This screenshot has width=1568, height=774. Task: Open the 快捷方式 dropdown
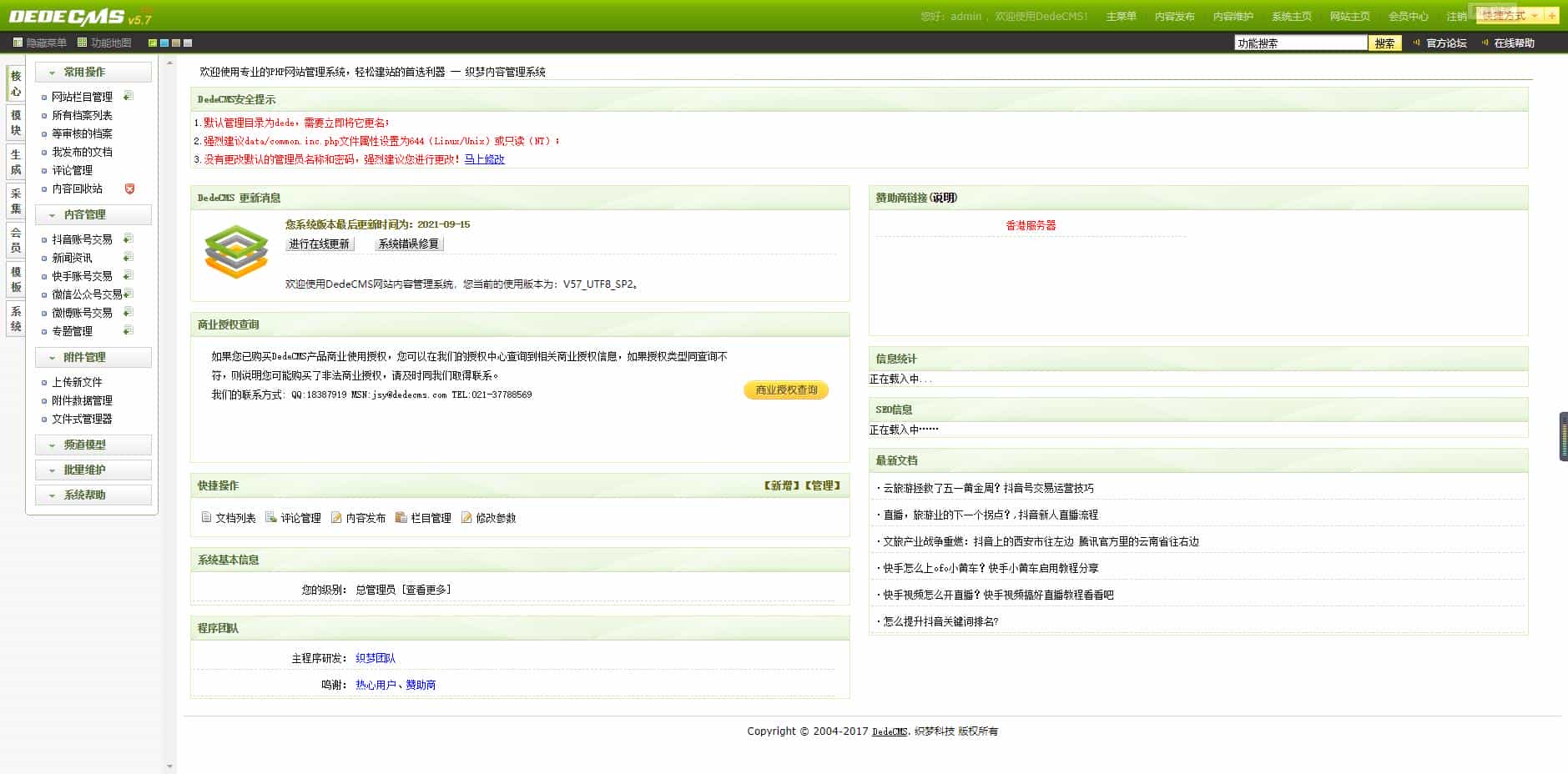[1510, 16]
